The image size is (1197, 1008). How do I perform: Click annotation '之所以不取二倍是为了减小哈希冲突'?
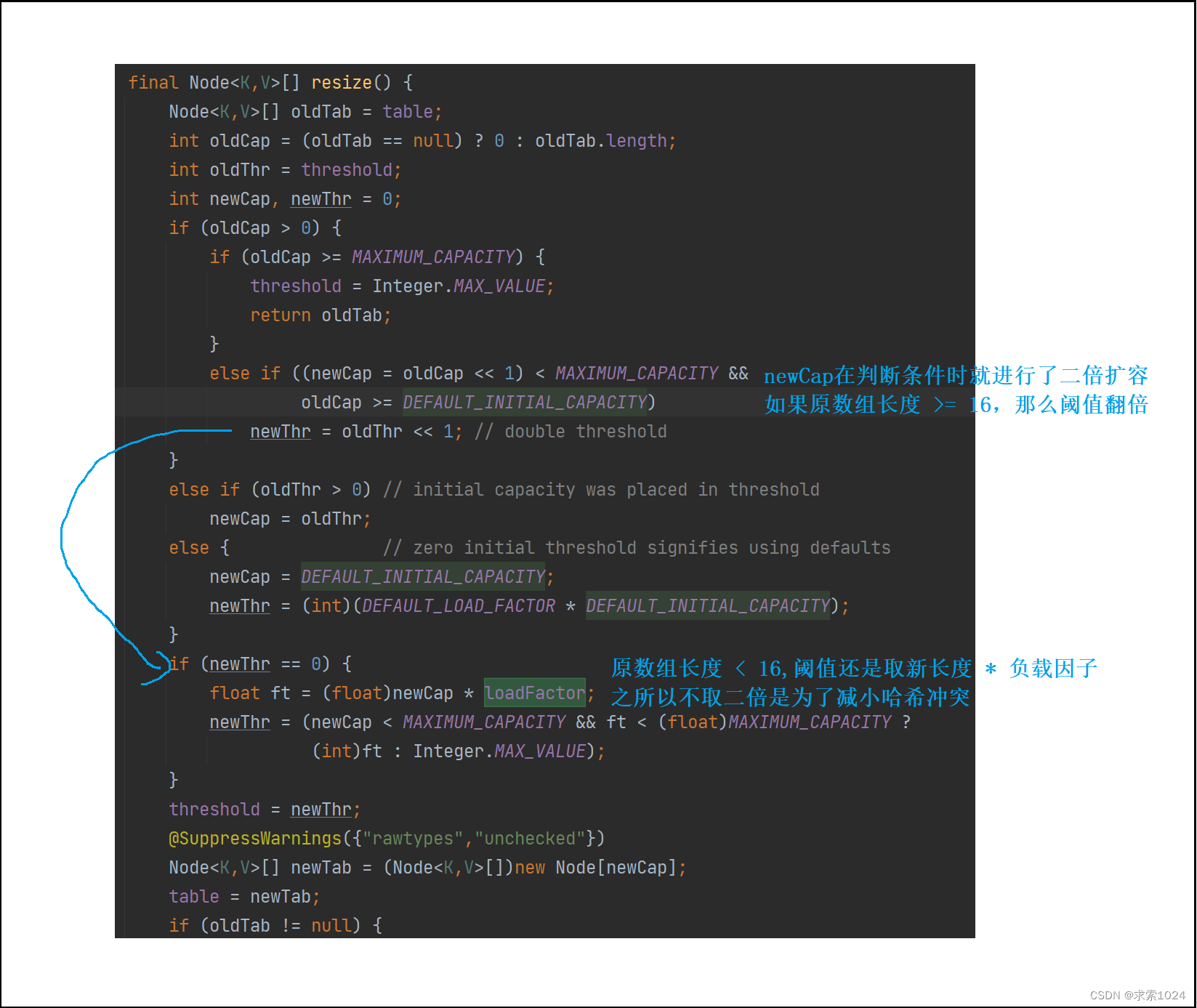point(790,697)
